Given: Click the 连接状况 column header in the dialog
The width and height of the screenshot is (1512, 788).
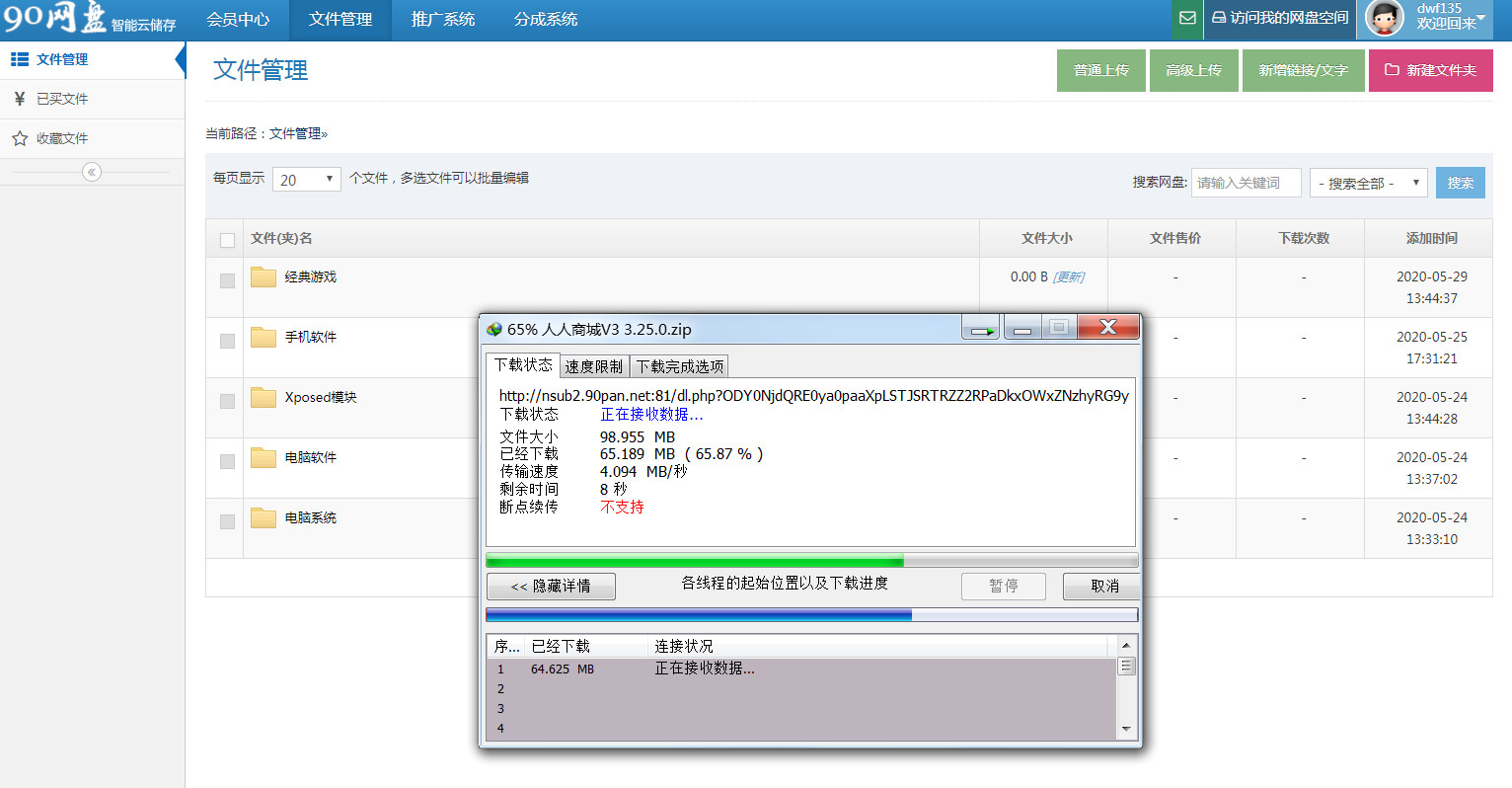Looking at the screenshot, I should point(878,646).
